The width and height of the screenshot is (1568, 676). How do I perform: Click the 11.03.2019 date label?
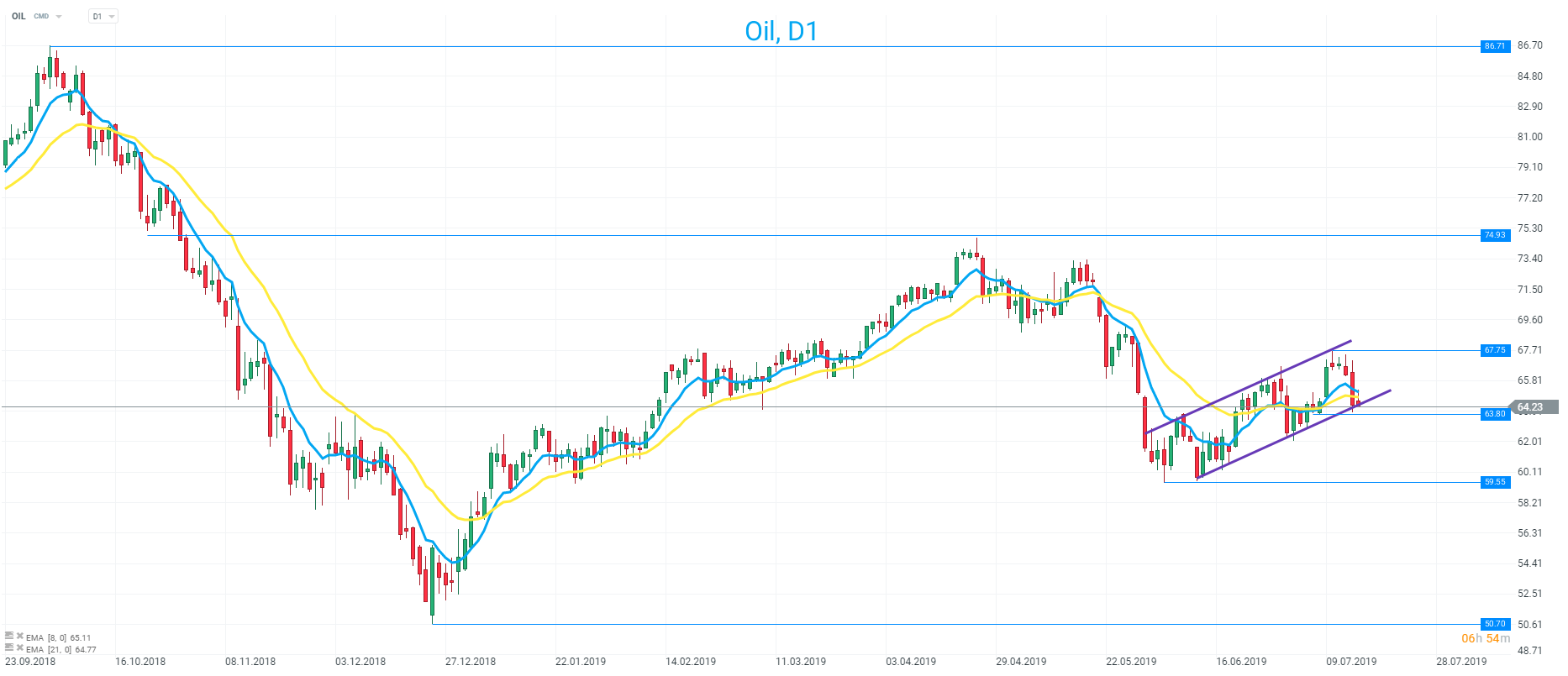pyautogui.click(x=801, y=662)
